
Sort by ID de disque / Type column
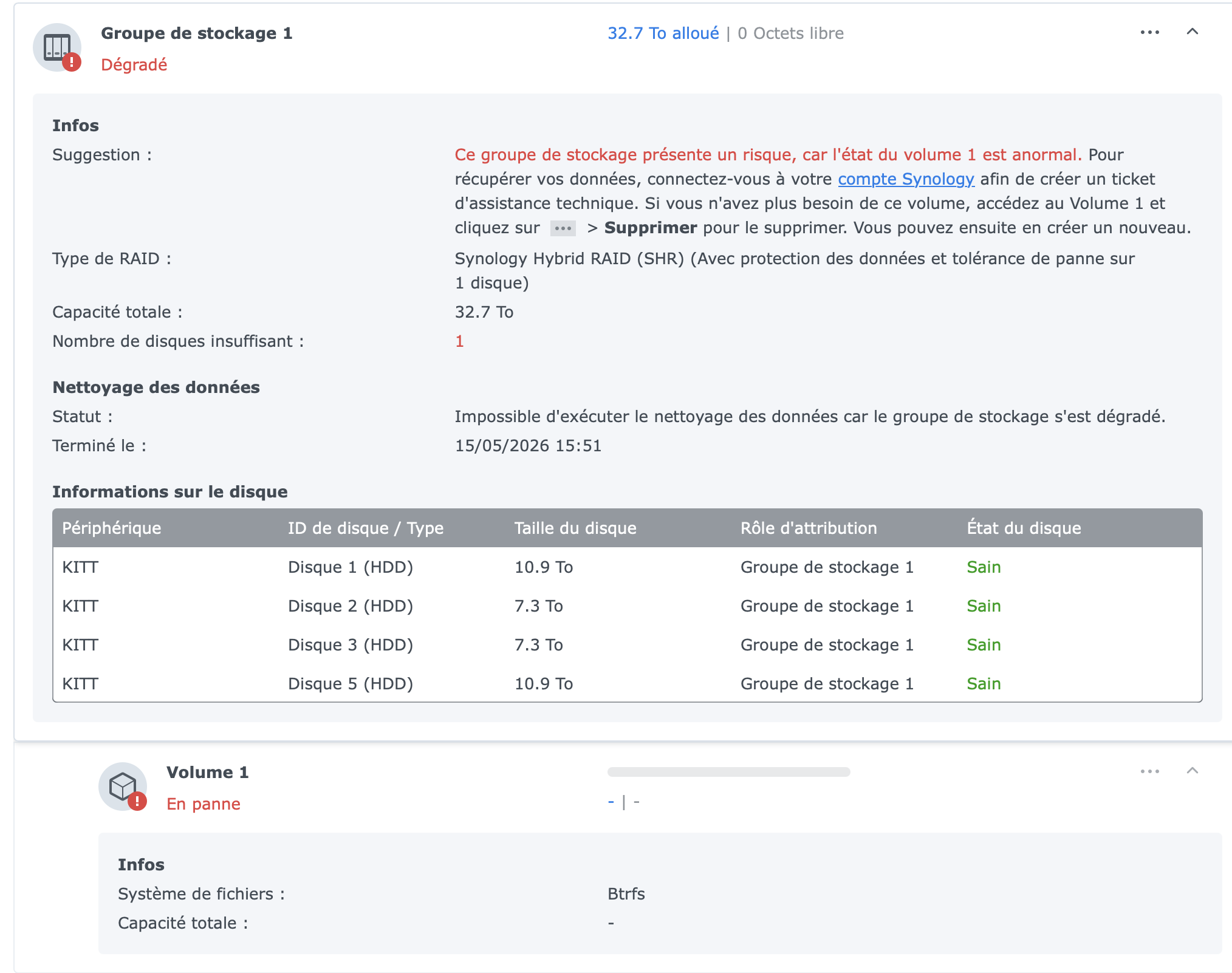tap(366, 528)
